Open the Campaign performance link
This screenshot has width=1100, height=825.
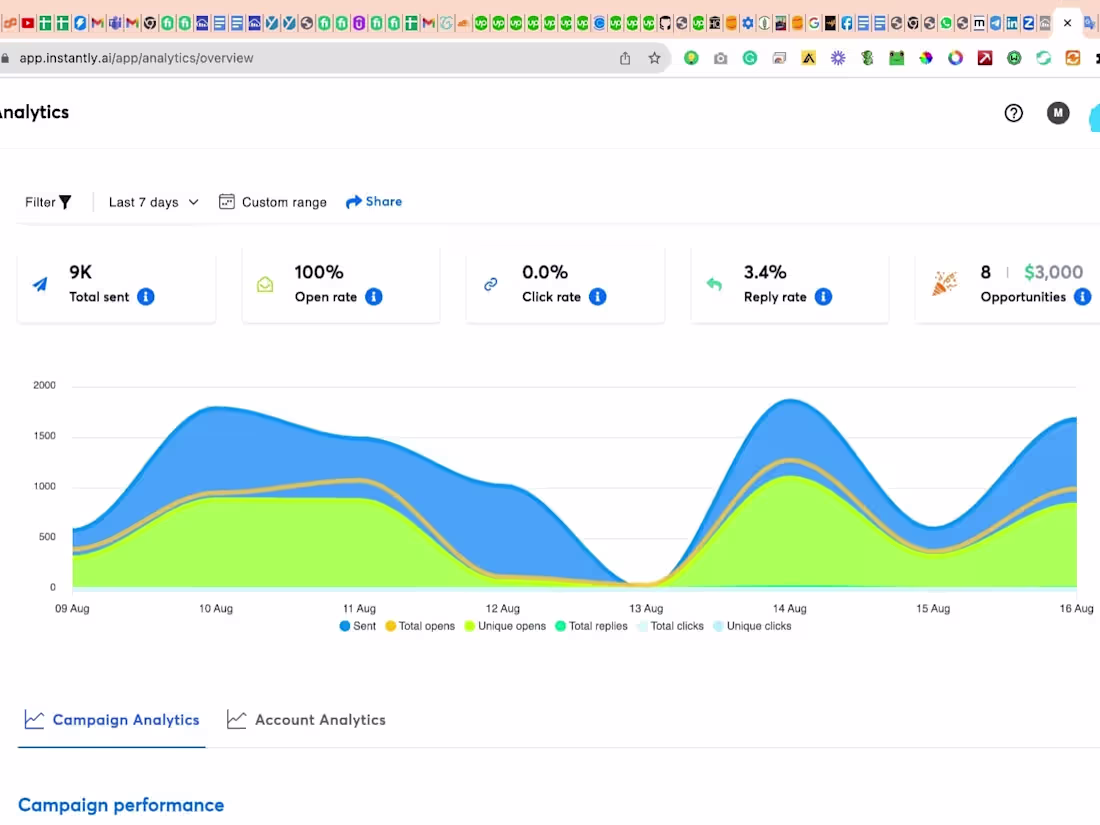(120, 804)
